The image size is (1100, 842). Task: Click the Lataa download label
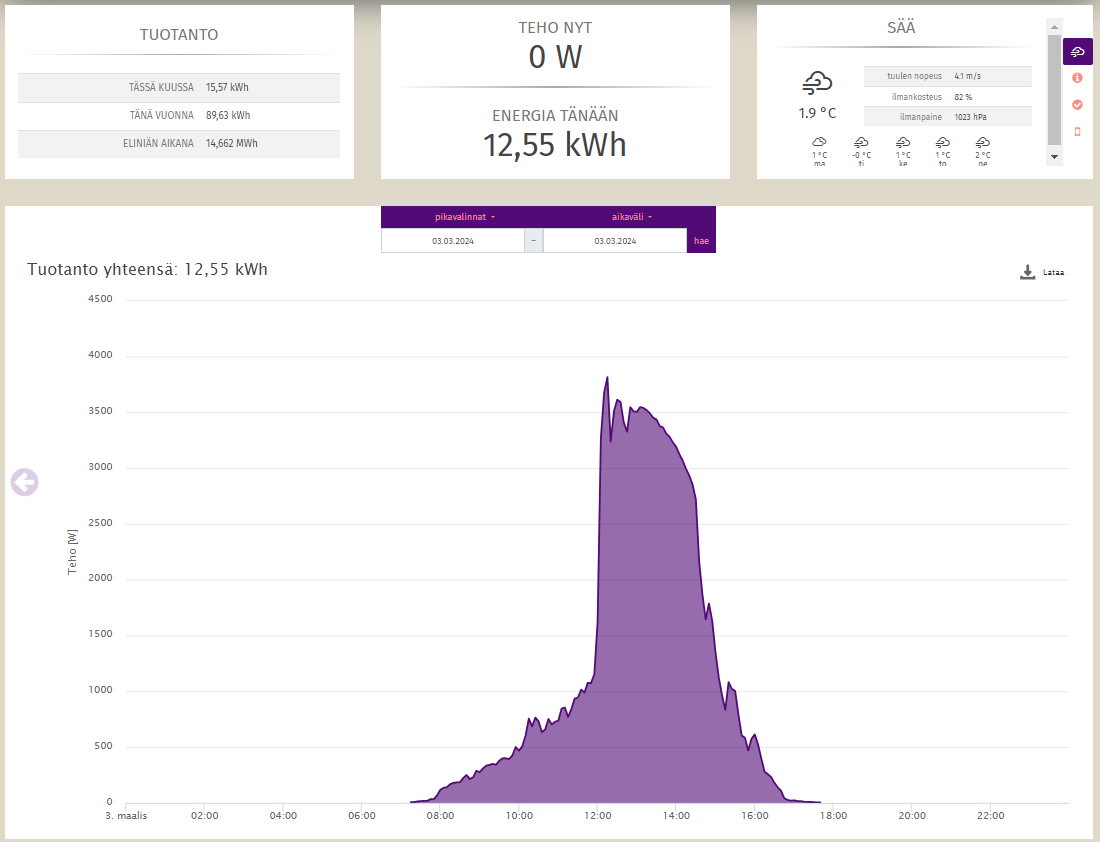(1053, 272)
